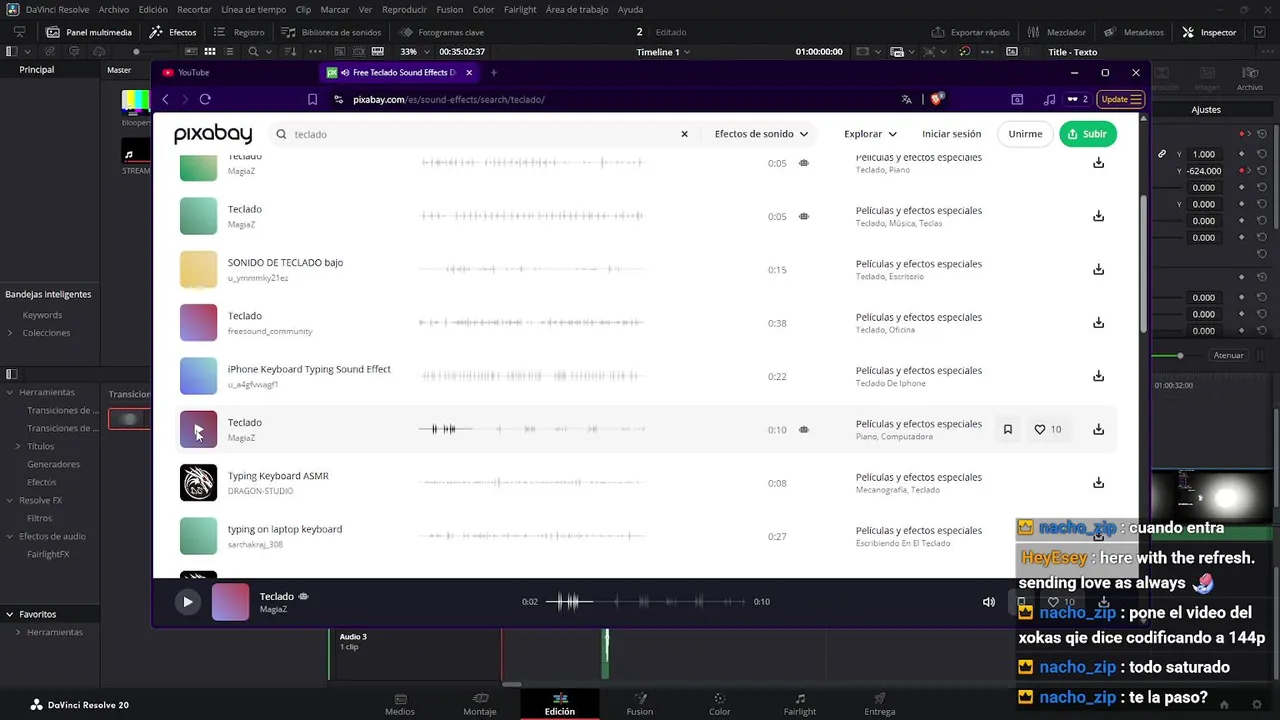The height and width of the screenshot is (720, 1280).
Task: Open the Ajustes tab in Inspector
Action: coord(1206,110)
